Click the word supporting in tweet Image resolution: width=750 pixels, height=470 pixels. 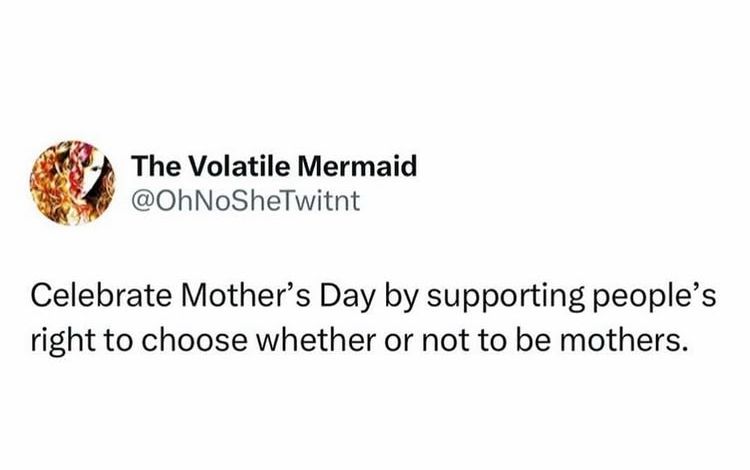506,298
